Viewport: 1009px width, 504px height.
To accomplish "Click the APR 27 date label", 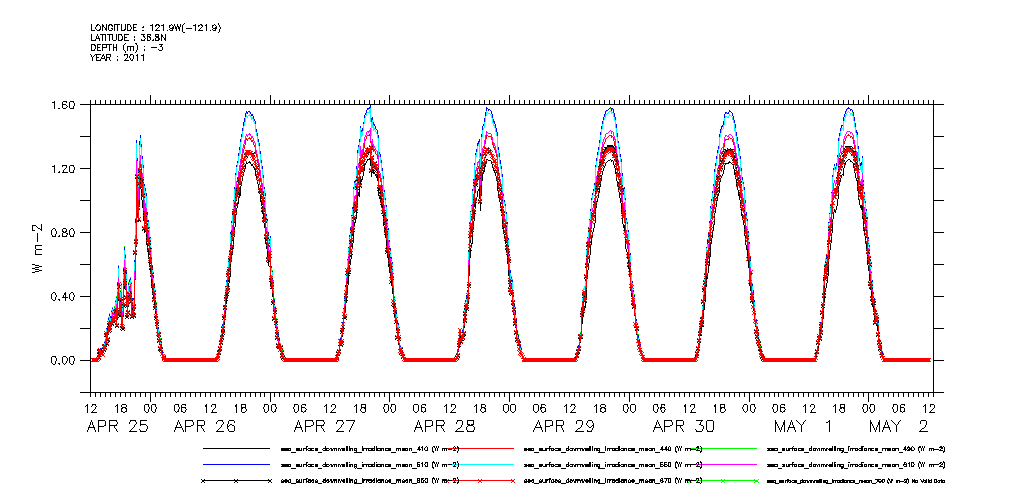I will 325,426.
